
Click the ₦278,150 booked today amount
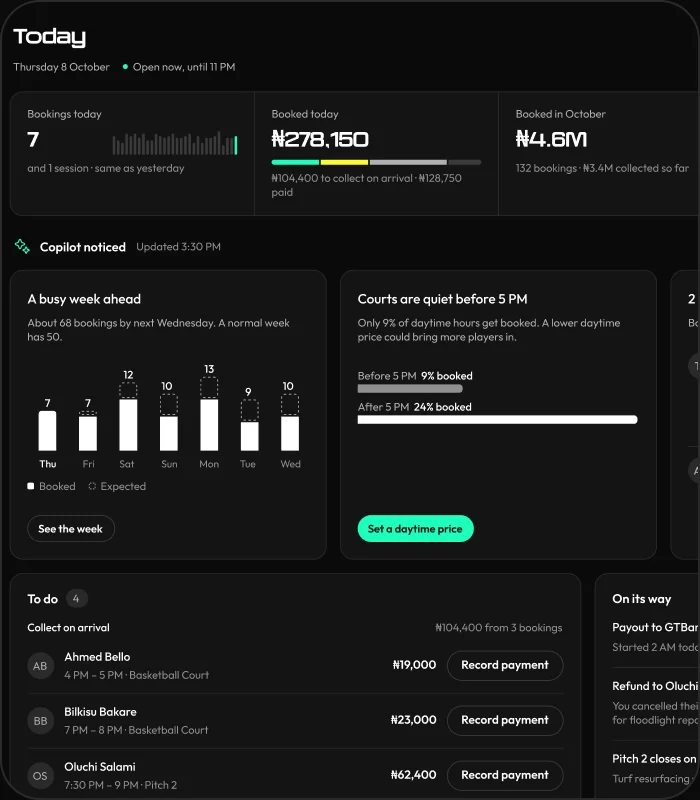[320, 139]
